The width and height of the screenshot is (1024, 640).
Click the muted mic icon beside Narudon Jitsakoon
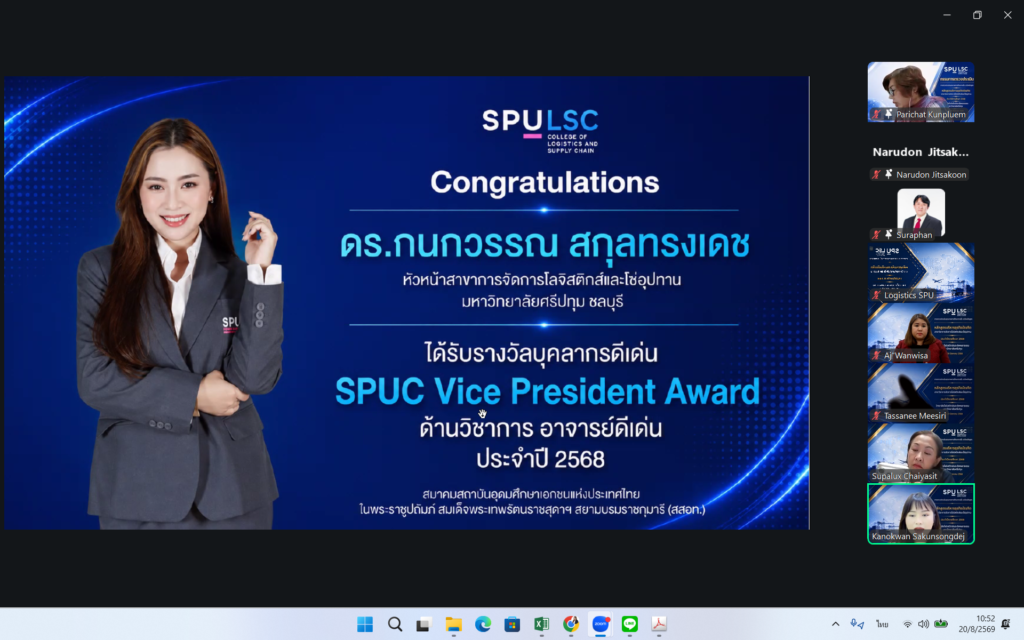pyautogui.click(x=876, y=174)
